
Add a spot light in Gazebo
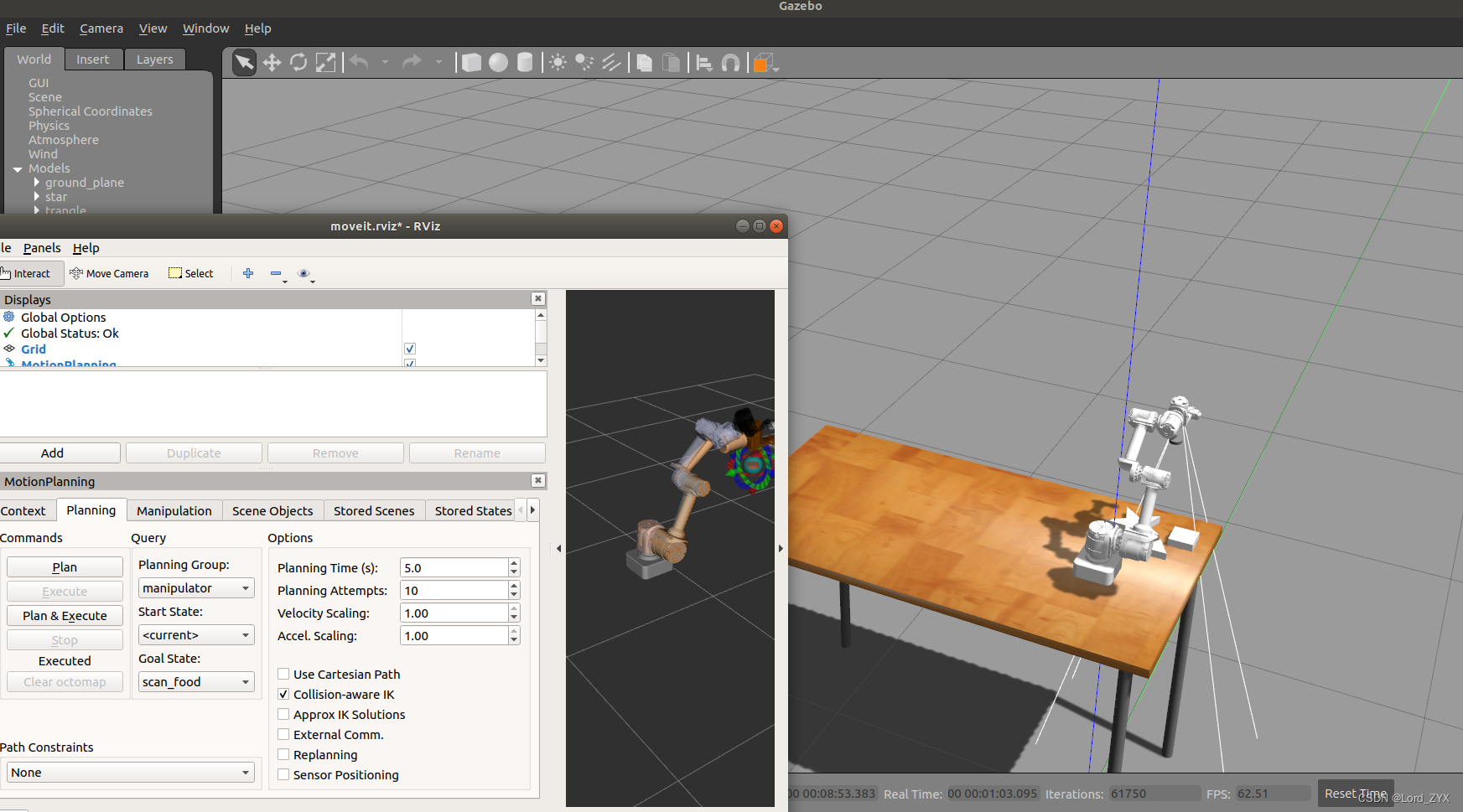[584, 63]
